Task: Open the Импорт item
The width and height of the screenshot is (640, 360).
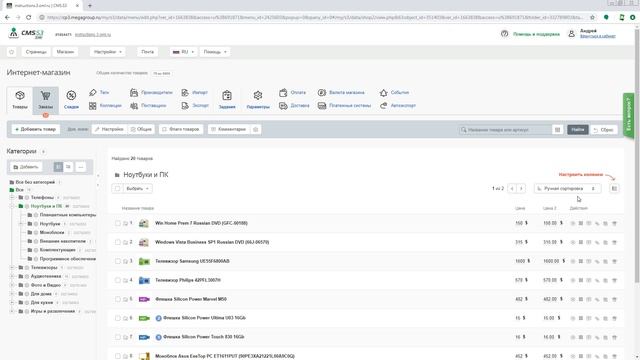Action: tap(195, 93)
